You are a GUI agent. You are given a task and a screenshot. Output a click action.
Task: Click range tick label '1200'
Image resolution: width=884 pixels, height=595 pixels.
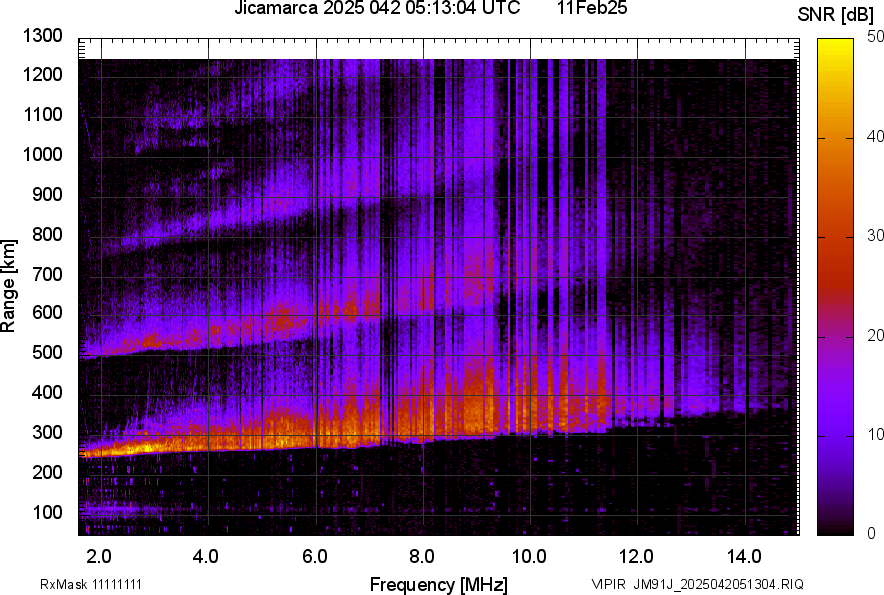(x=42, y=74)
